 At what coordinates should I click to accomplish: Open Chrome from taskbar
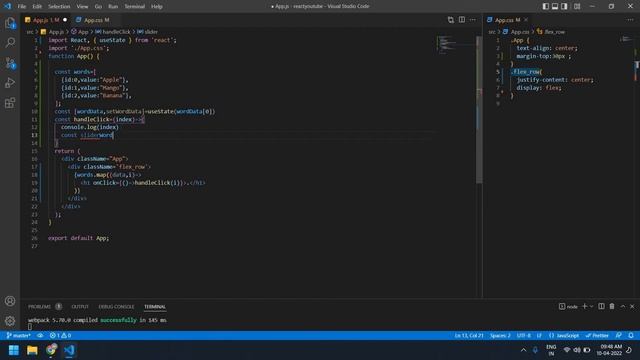[x=51, y=350]
